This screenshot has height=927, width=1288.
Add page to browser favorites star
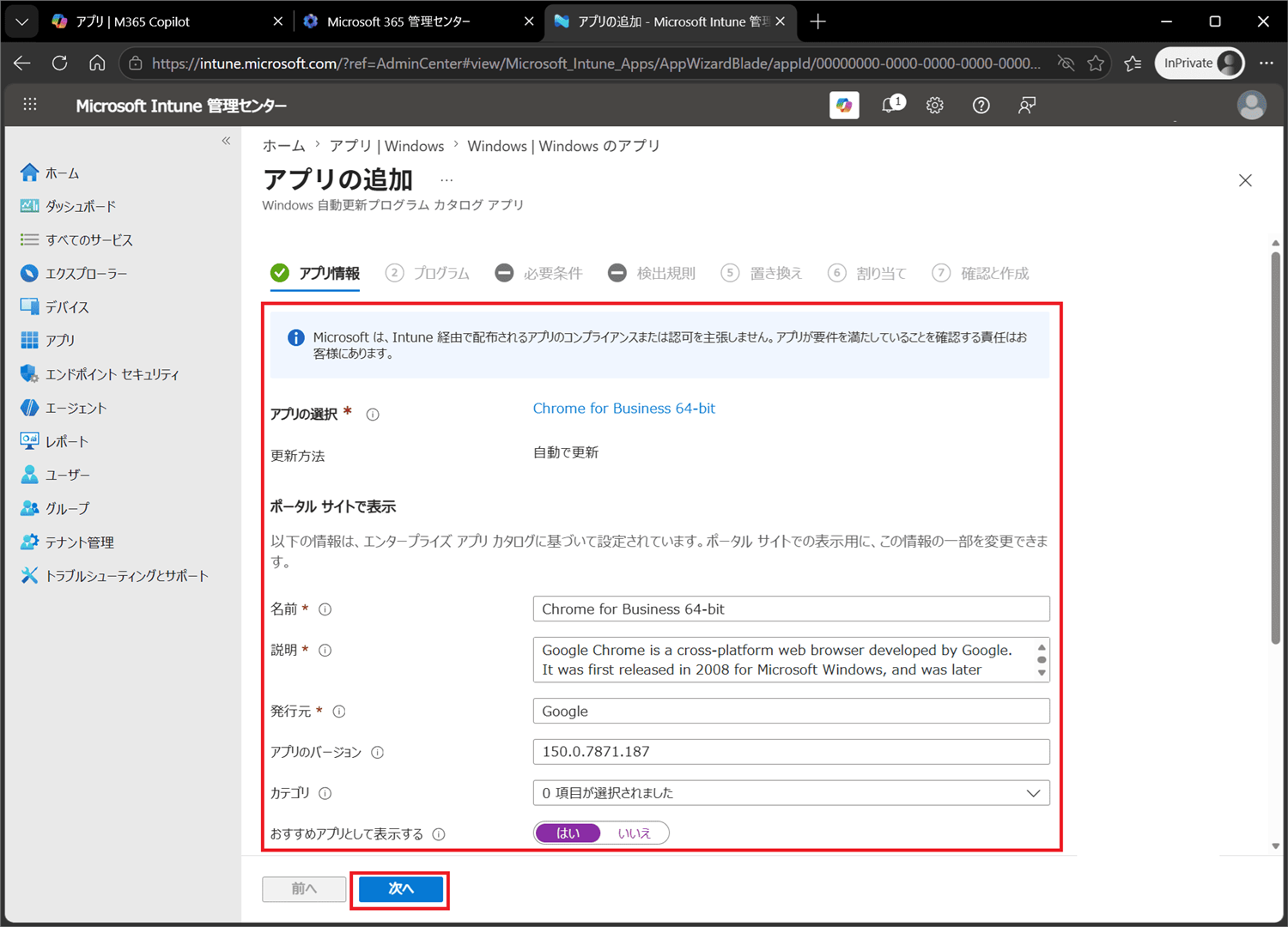pyautogui.click(x=1096, y=63)
